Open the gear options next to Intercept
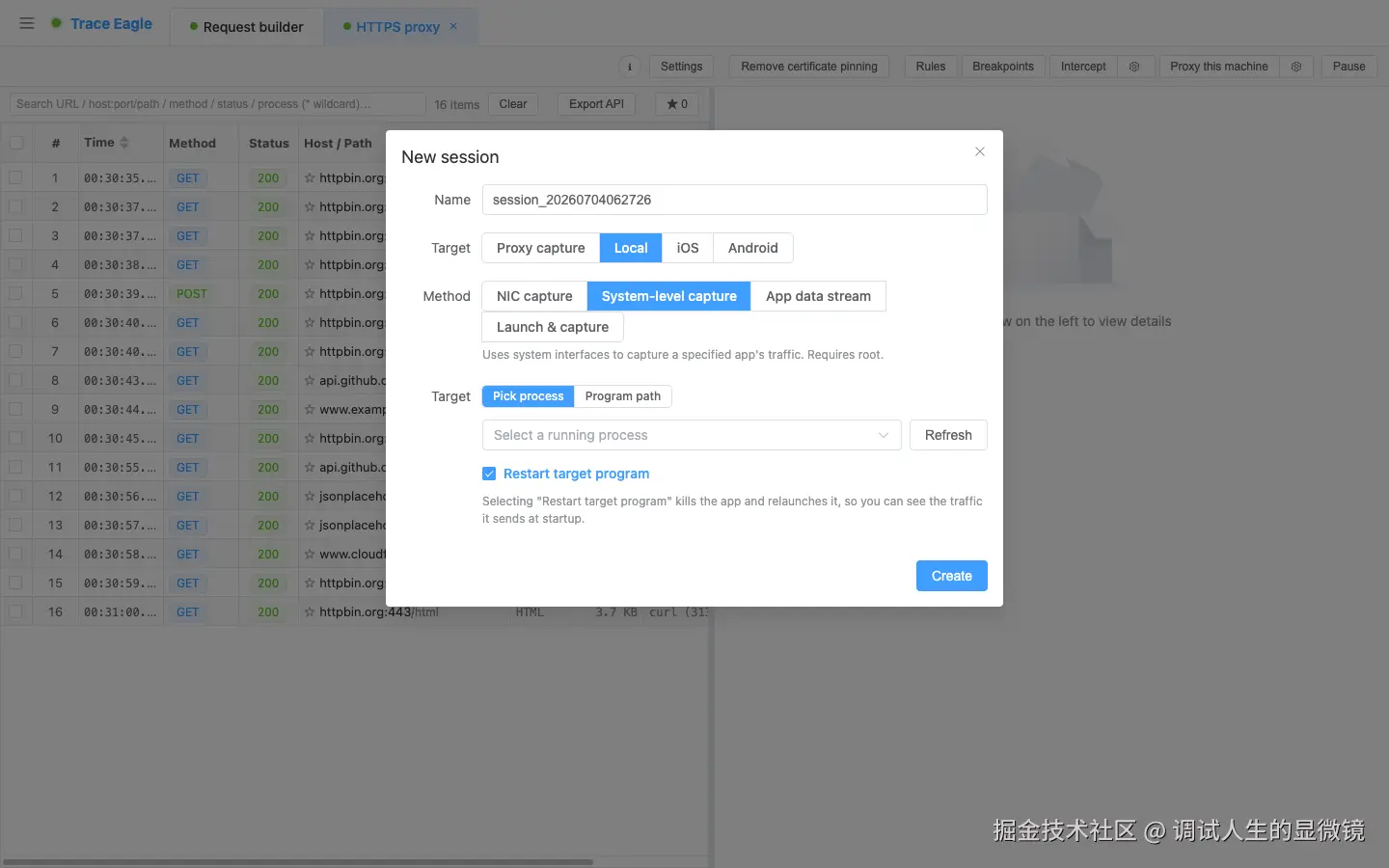 (1134, 67)
